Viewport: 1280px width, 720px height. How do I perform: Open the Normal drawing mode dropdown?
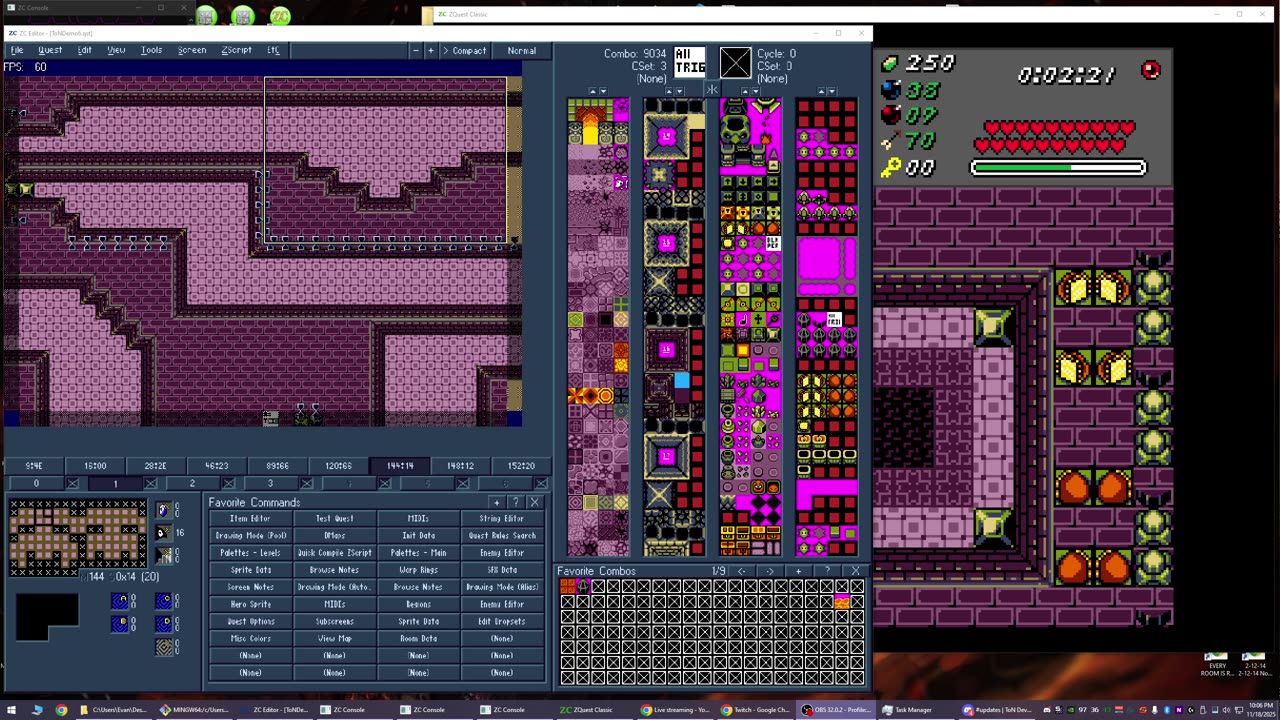pyautogui.click(x=521, y=51)
